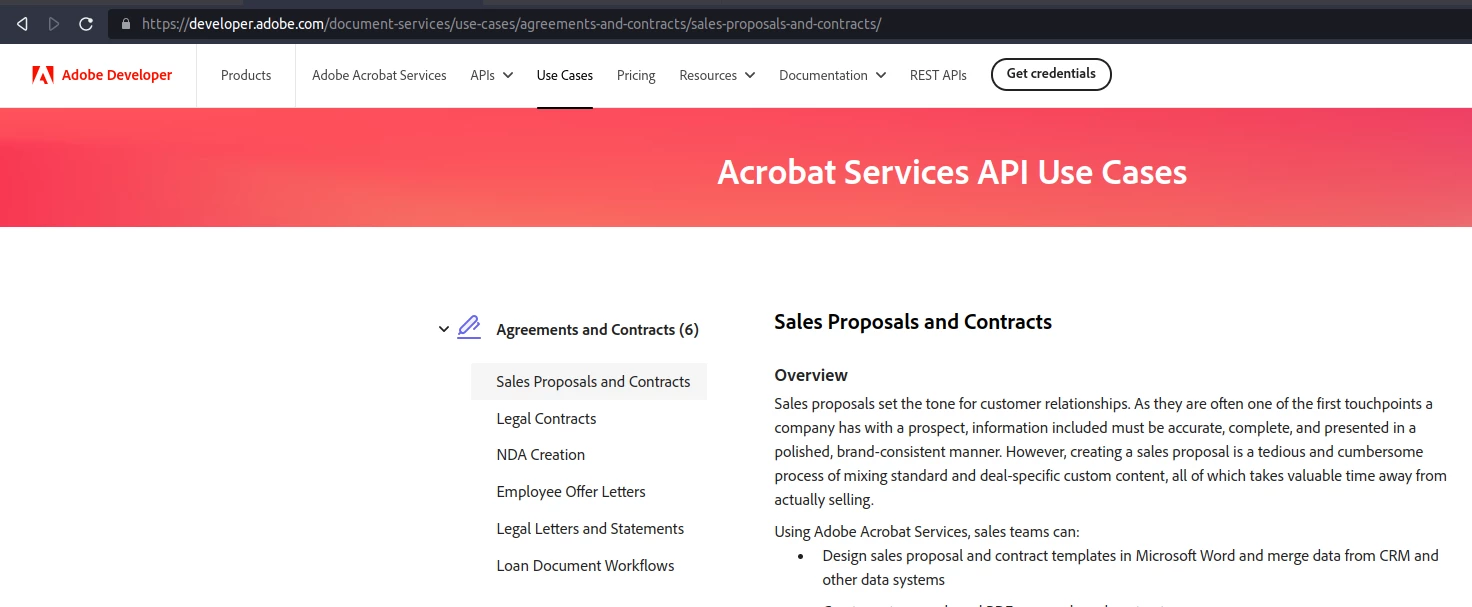The image size is (1472, 607).
Task: Click the Overview subheading
Action: click(811, 375)
